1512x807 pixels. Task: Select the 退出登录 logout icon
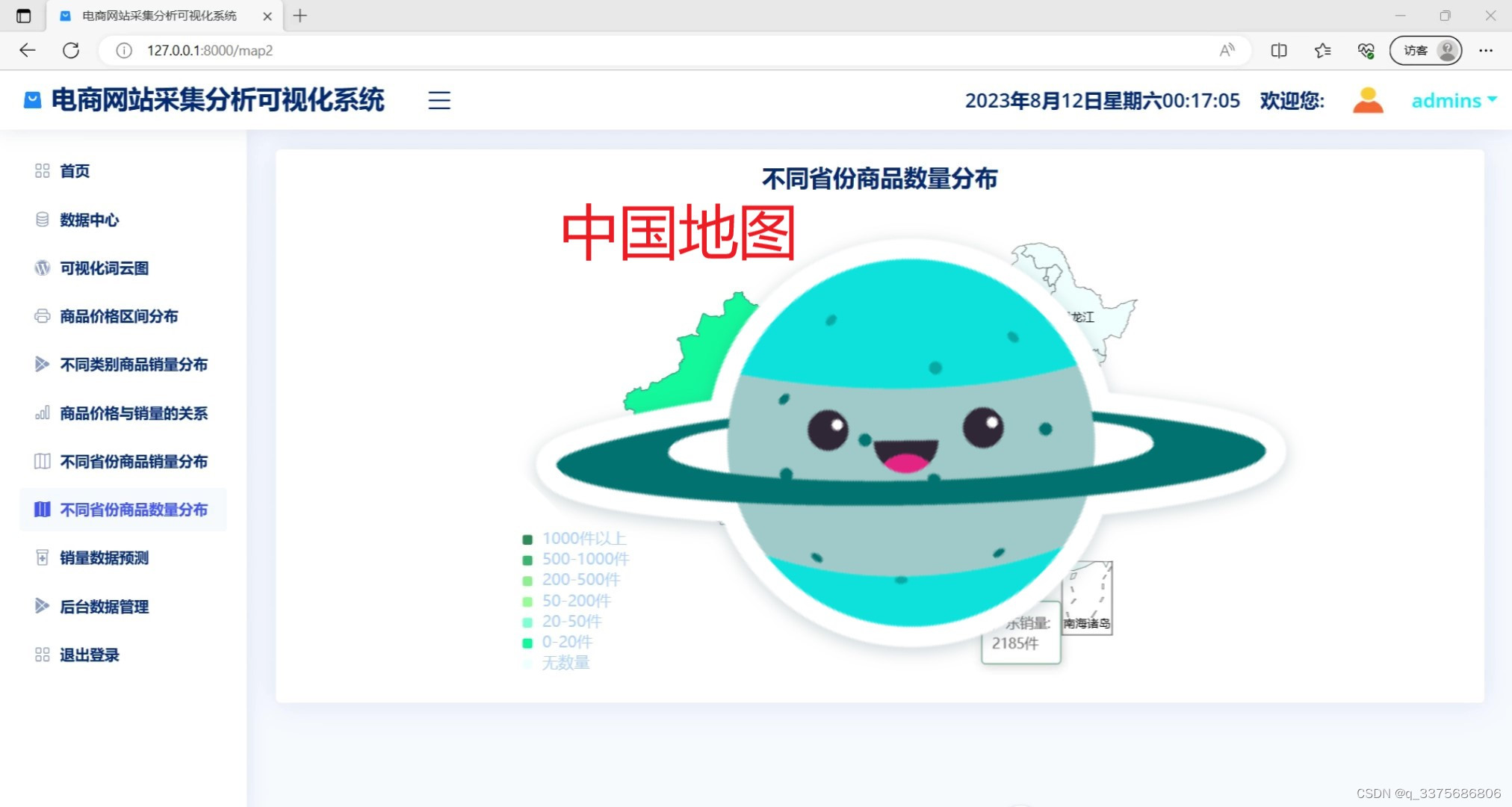pos(43,655)
